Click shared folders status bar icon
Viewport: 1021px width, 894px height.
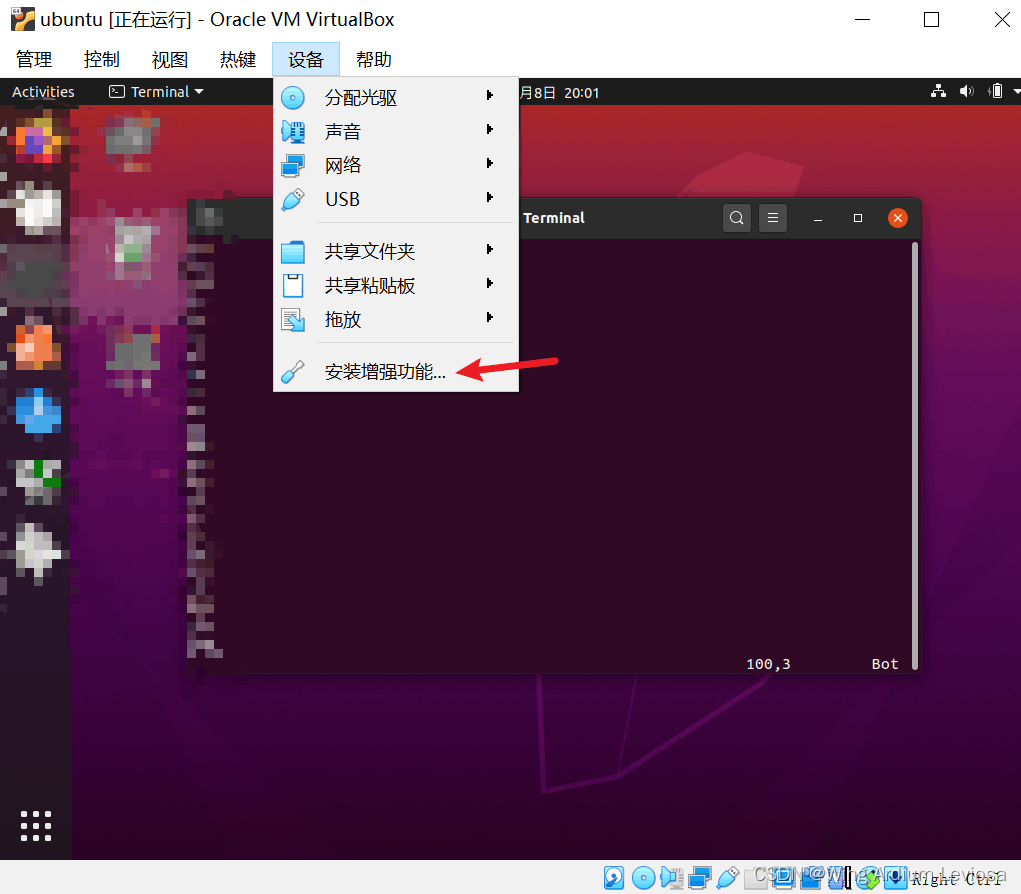755,878
